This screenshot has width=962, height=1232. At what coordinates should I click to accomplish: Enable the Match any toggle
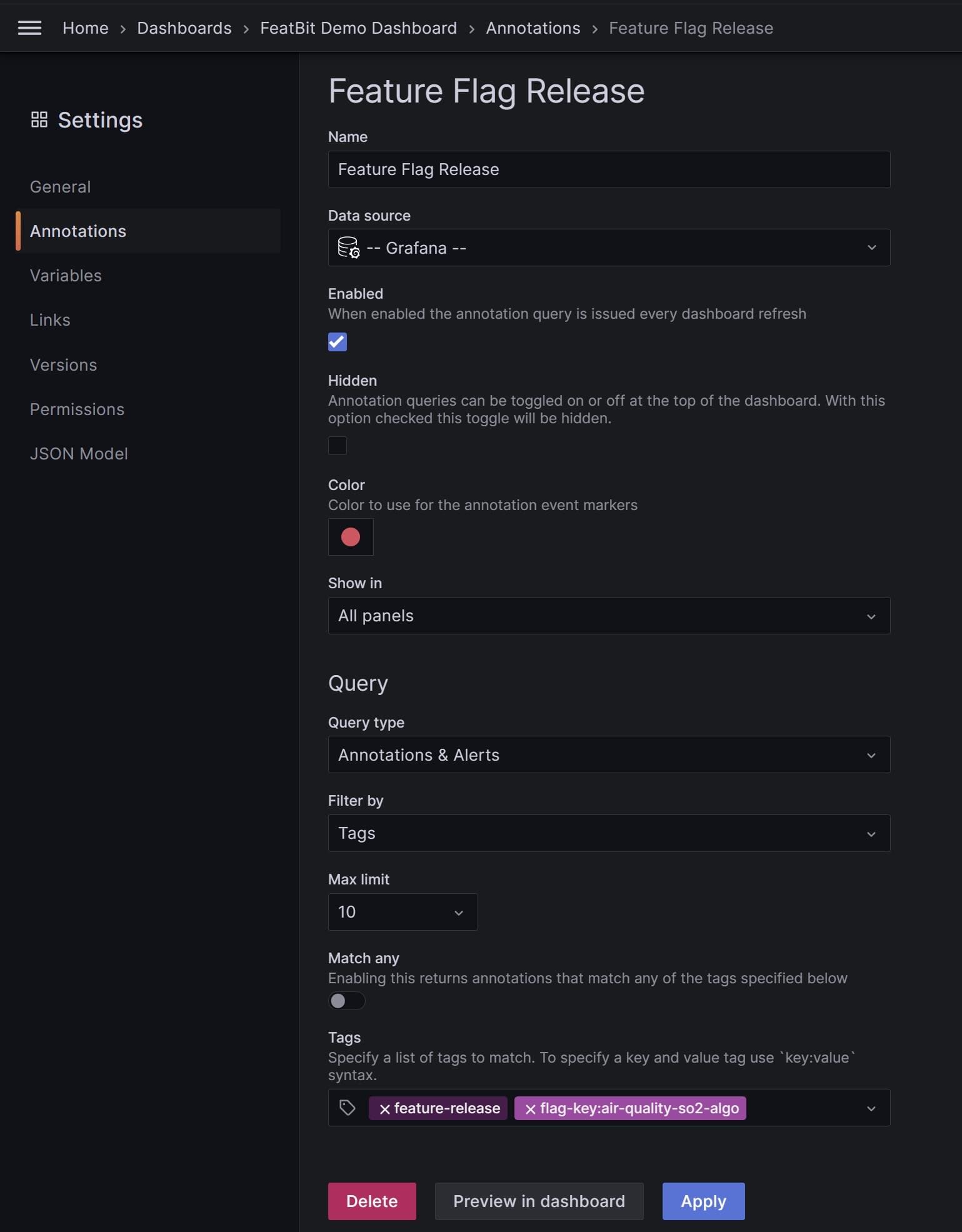coord(347,1001)
